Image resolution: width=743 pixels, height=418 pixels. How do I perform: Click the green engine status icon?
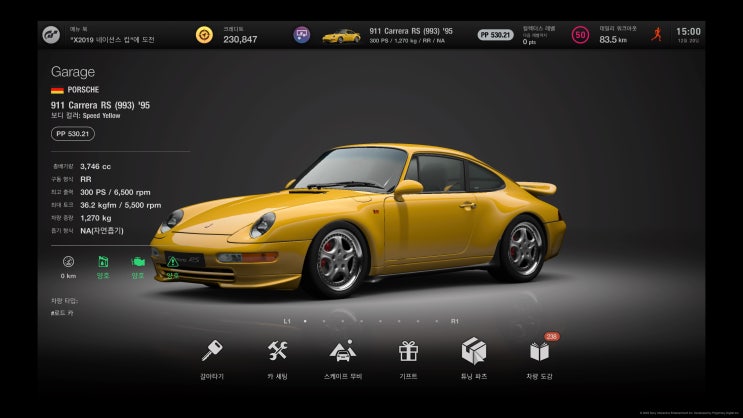[138, 262]
